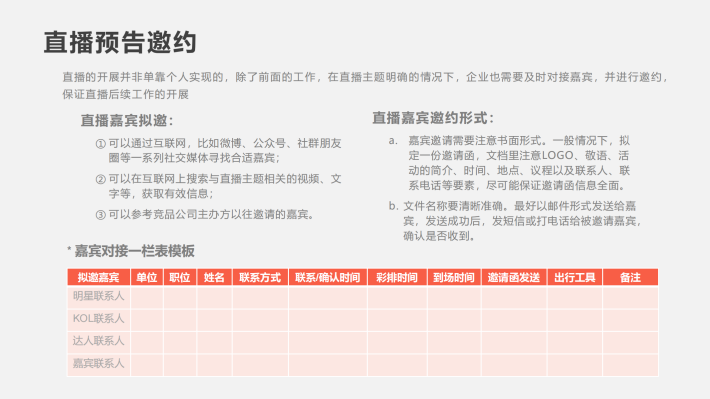Click the 嘉宾联系人 row cell

[x=99, y=364]
